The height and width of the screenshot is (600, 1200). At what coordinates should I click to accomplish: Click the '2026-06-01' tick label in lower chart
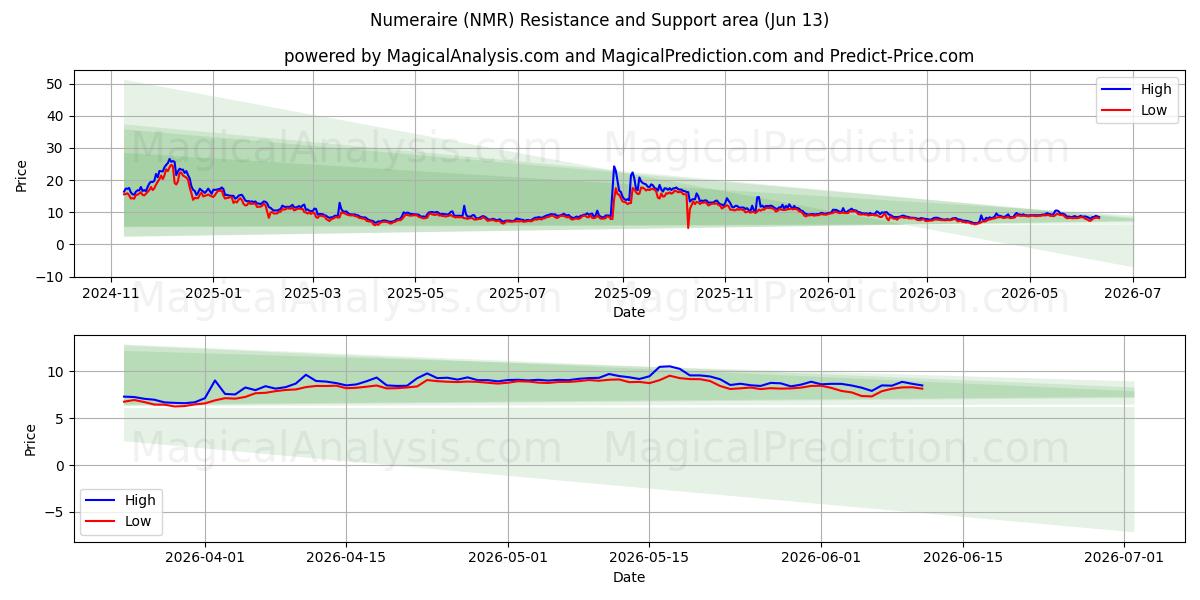[821, 559]
